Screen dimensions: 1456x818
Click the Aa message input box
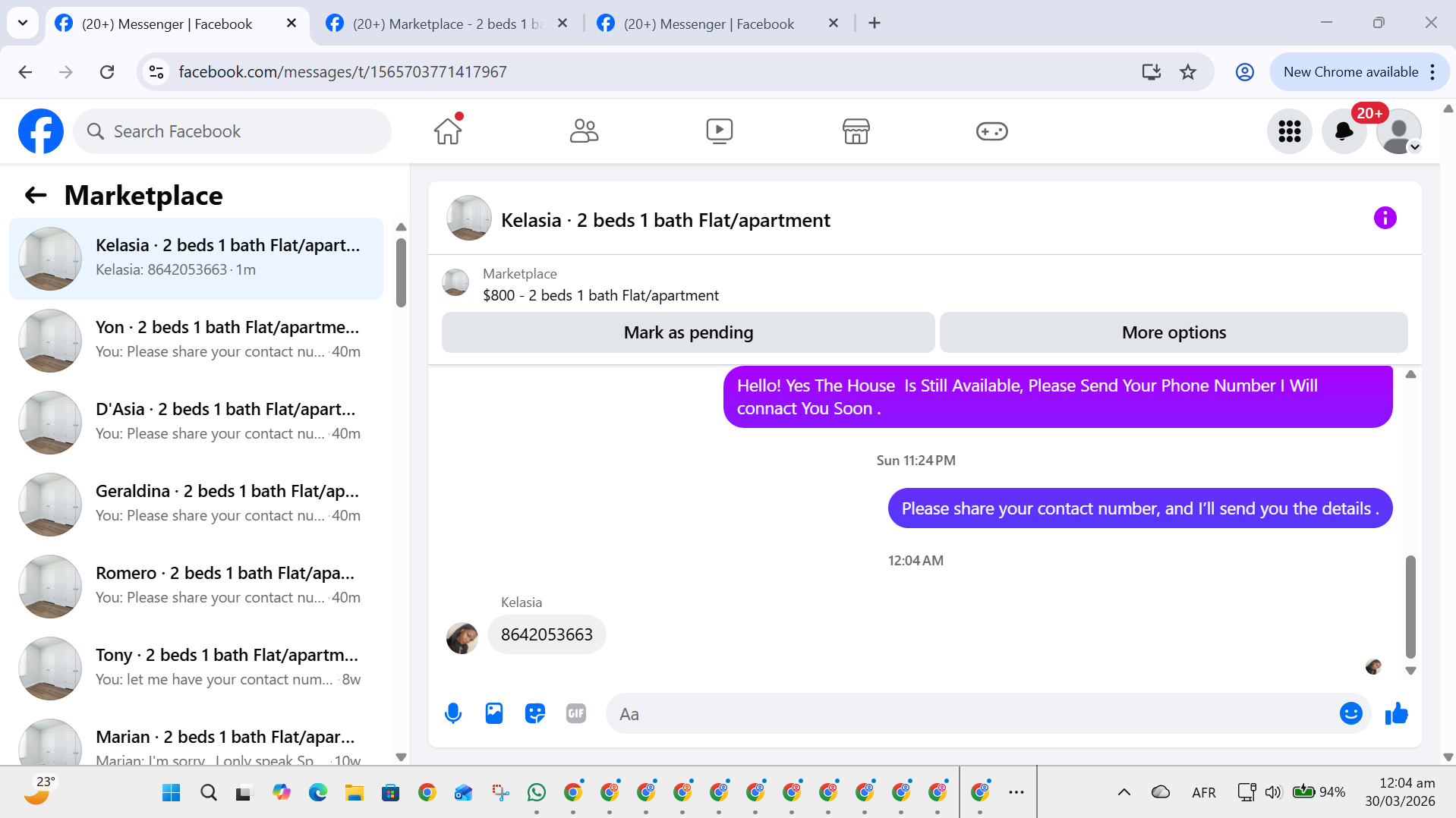(x=972, y=713)
